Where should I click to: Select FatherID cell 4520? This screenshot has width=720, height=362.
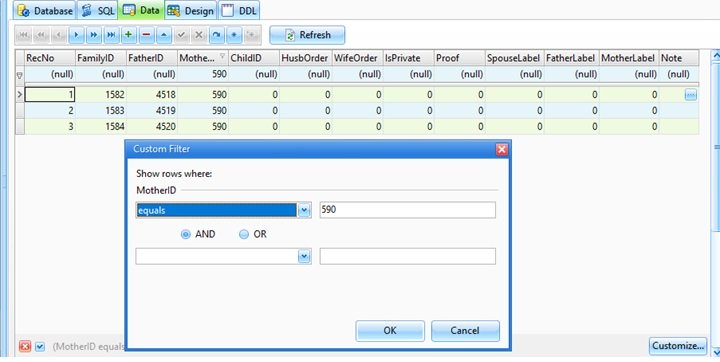tap(152, 126)
